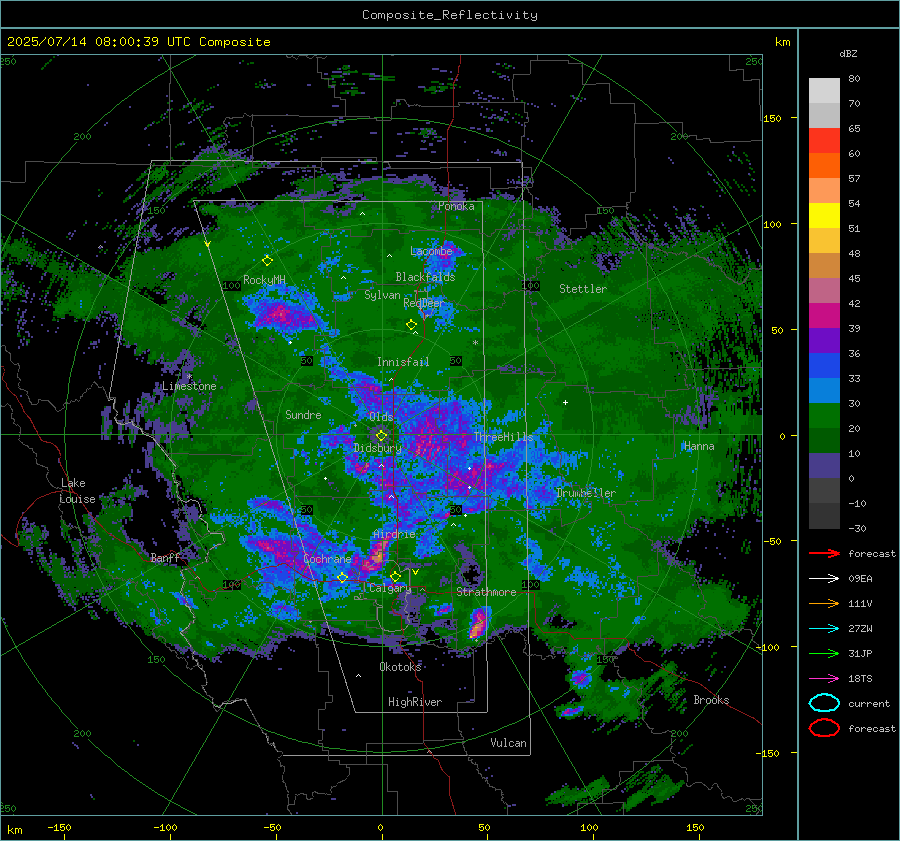Click the Lacombe city label
This screenshot has width=900, height=841.
432,251
